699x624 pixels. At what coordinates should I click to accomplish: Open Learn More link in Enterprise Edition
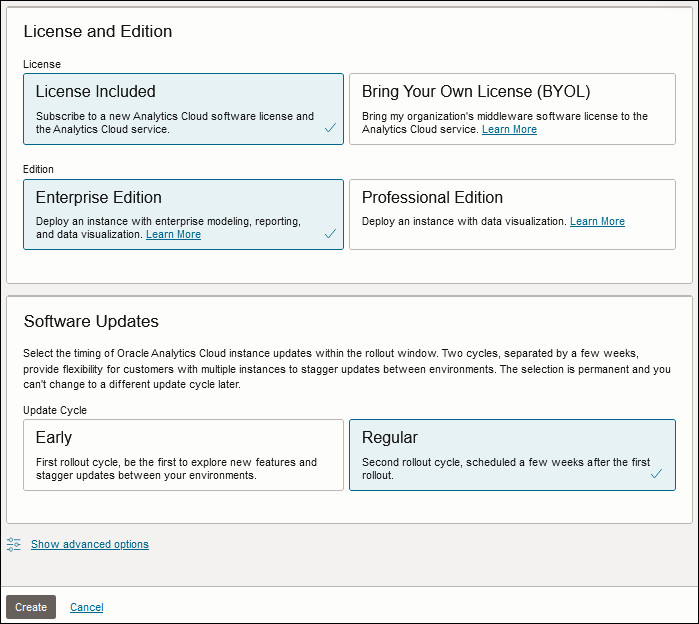pos(173,234)
